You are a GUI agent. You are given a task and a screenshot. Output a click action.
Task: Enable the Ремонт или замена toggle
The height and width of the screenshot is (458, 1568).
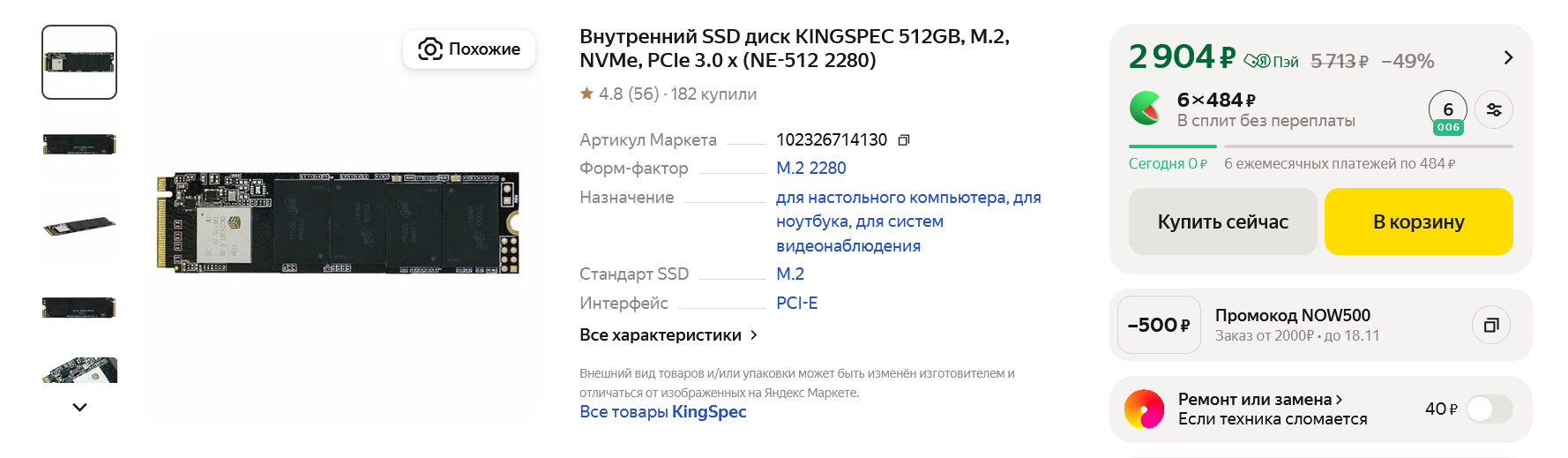pyautogui.click(x=1489, y=409)
